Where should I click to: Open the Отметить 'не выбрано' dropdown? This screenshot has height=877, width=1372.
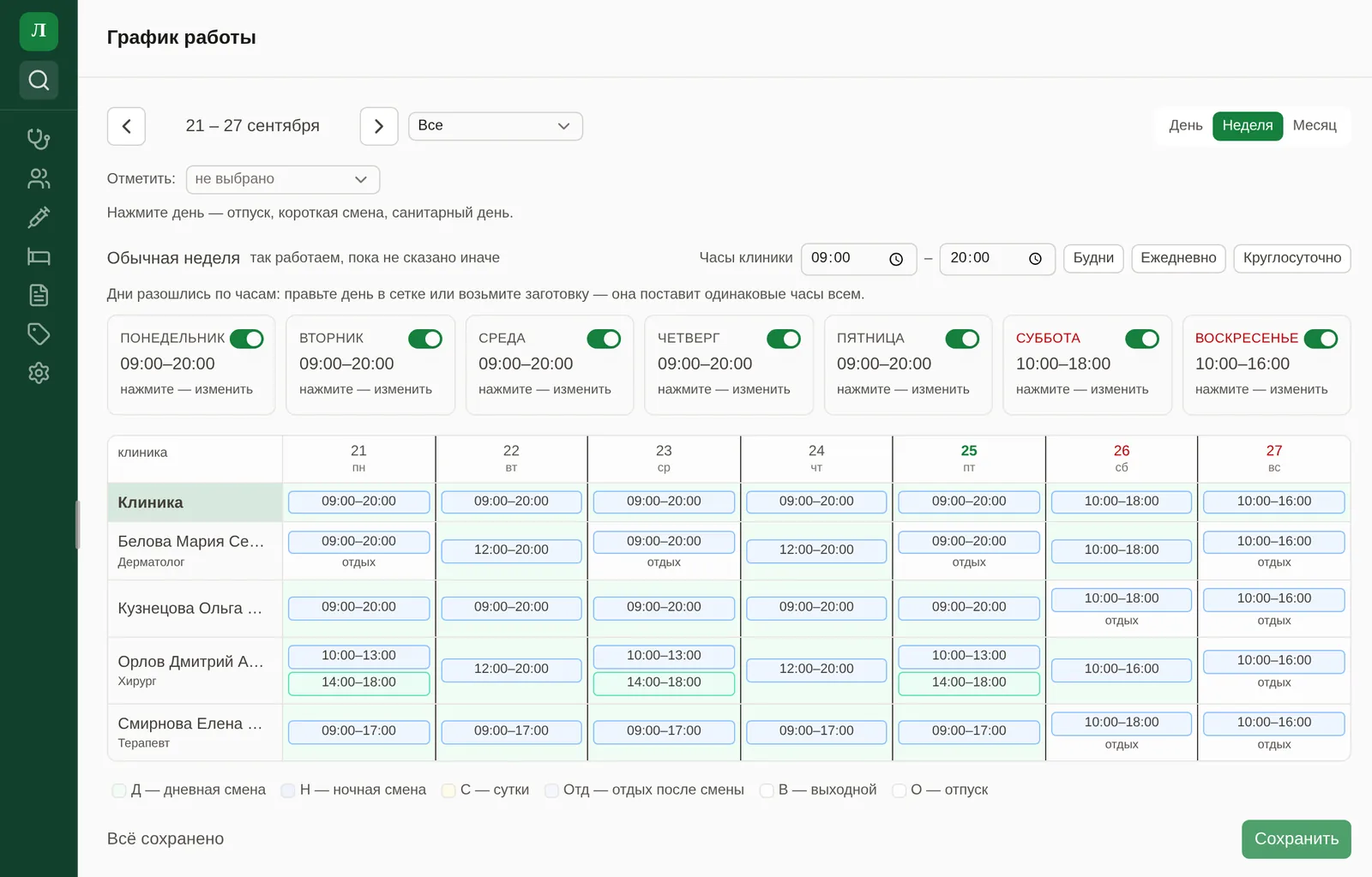(283, 179)
